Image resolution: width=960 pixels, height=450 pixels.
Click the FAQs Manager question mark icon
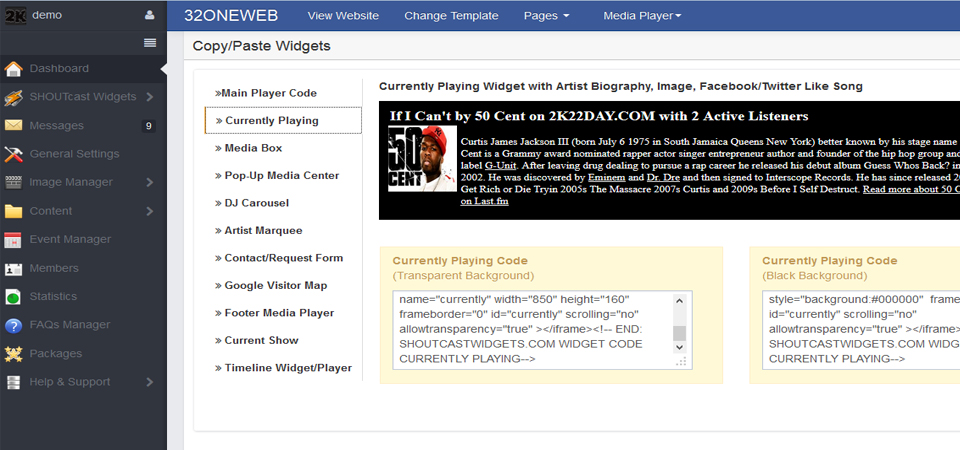13,325
